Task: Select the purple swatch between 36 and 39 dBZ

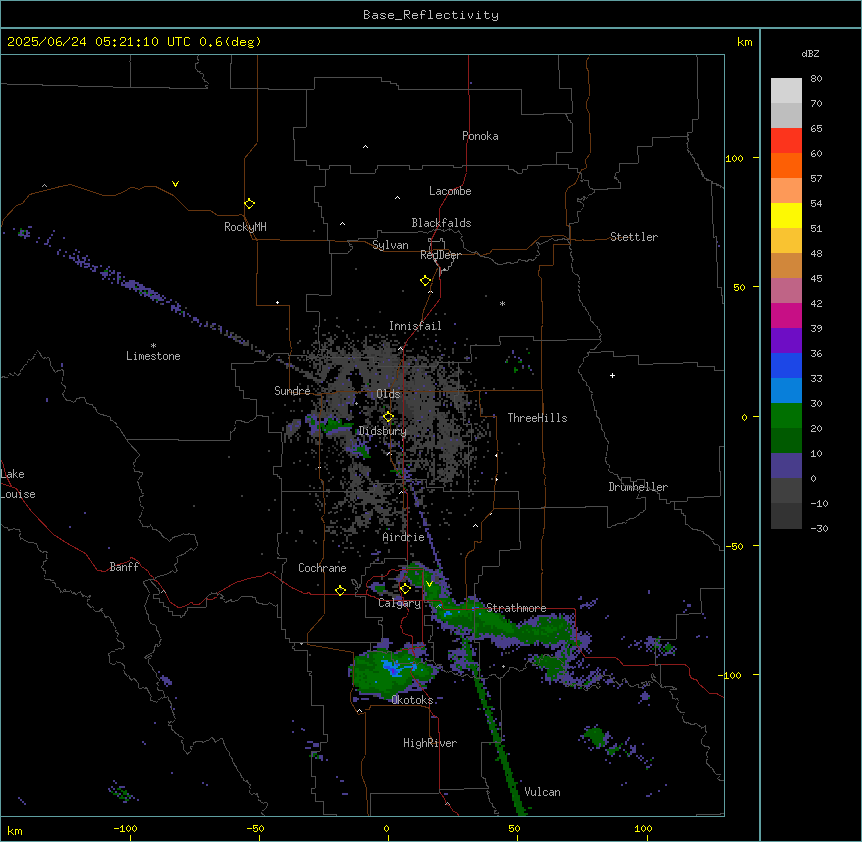Action: pyautogui.click(x=786, y=341)
